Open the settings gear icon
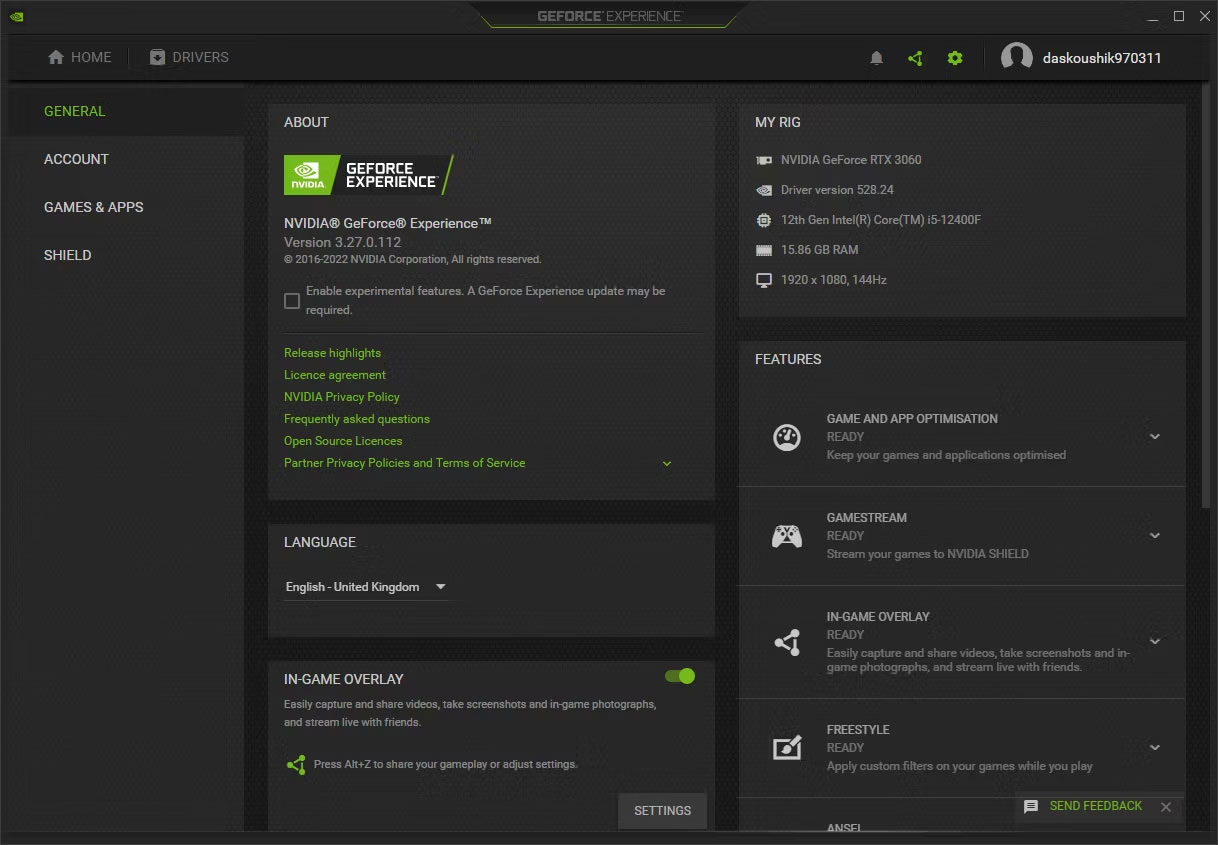This screenshot has height=845, width=1218. point(955,58)
